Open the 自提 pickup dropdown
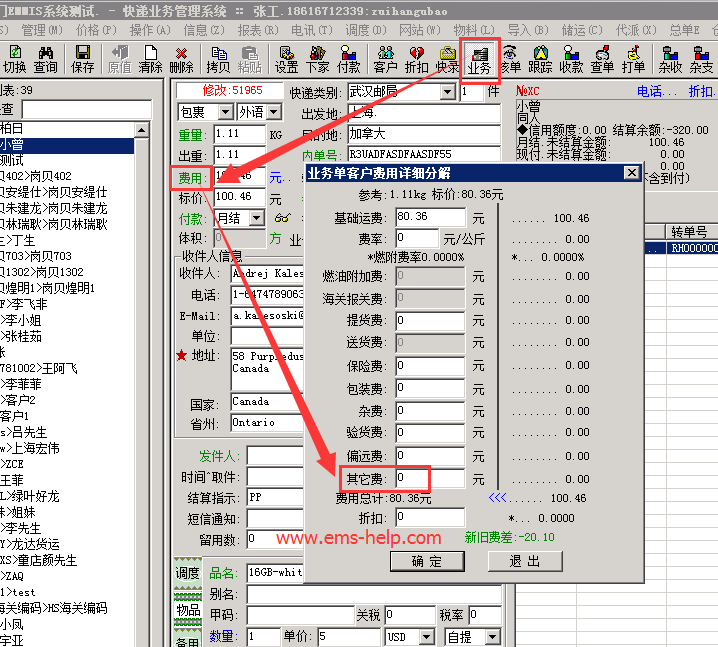 pos(493,636)
